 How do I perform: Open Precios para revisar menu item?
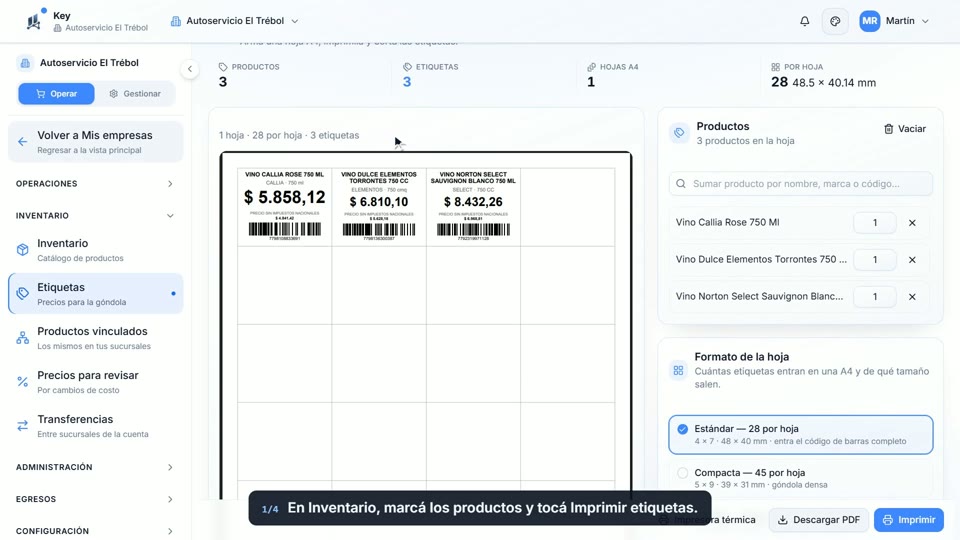(96, 382)
